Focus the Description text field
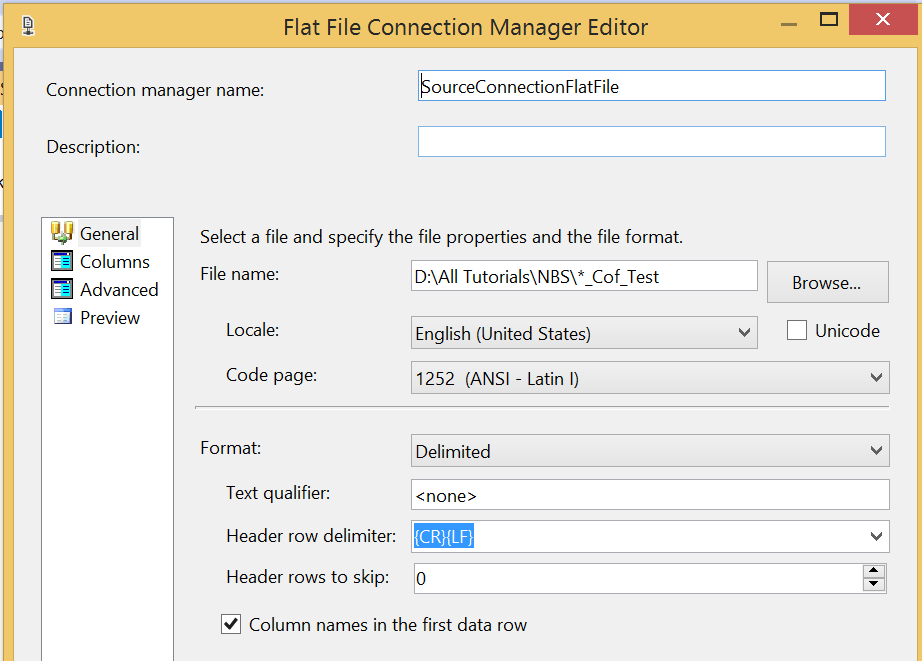The image size is (922, 661). [x=651, y=142]
